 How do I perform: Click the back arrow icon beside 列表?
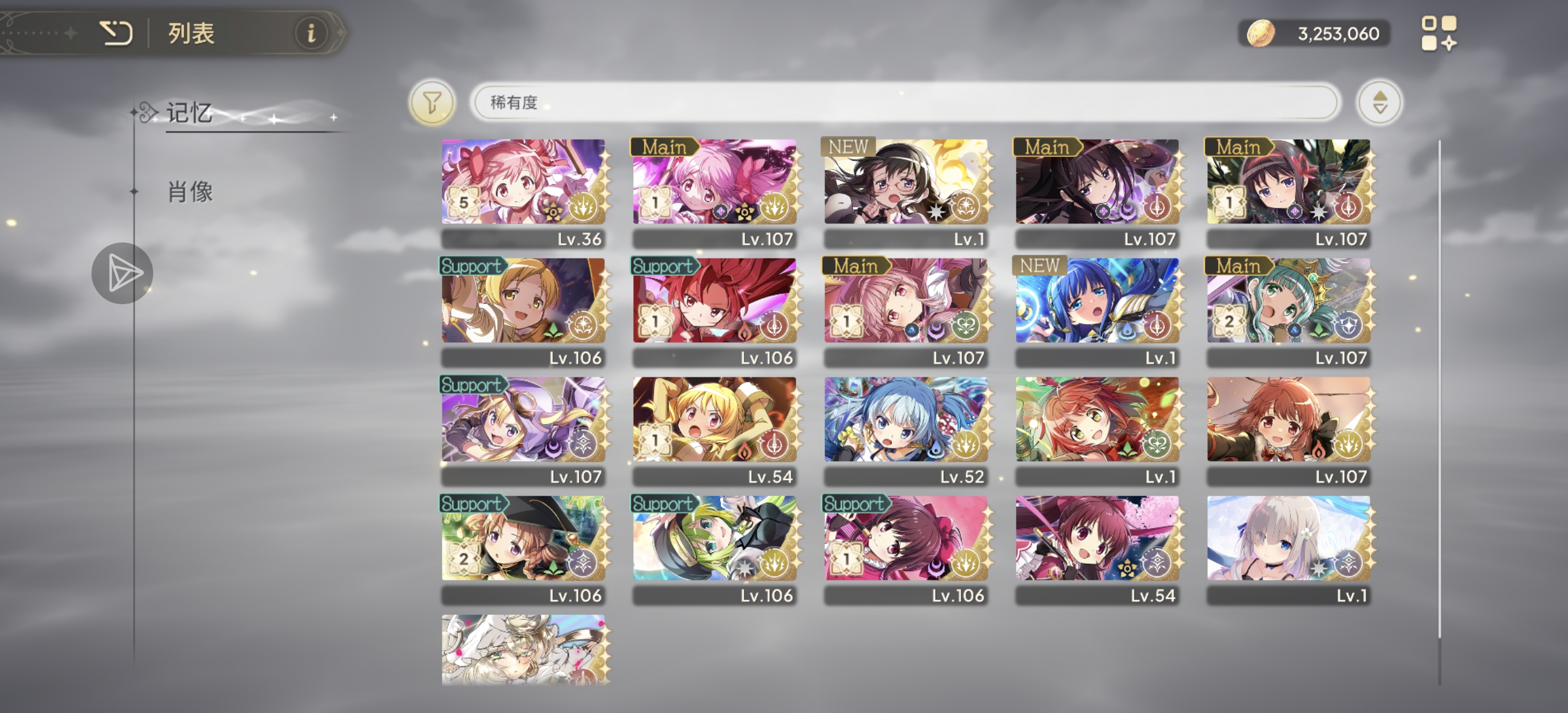pyautogui.click(x=116, y=33)
